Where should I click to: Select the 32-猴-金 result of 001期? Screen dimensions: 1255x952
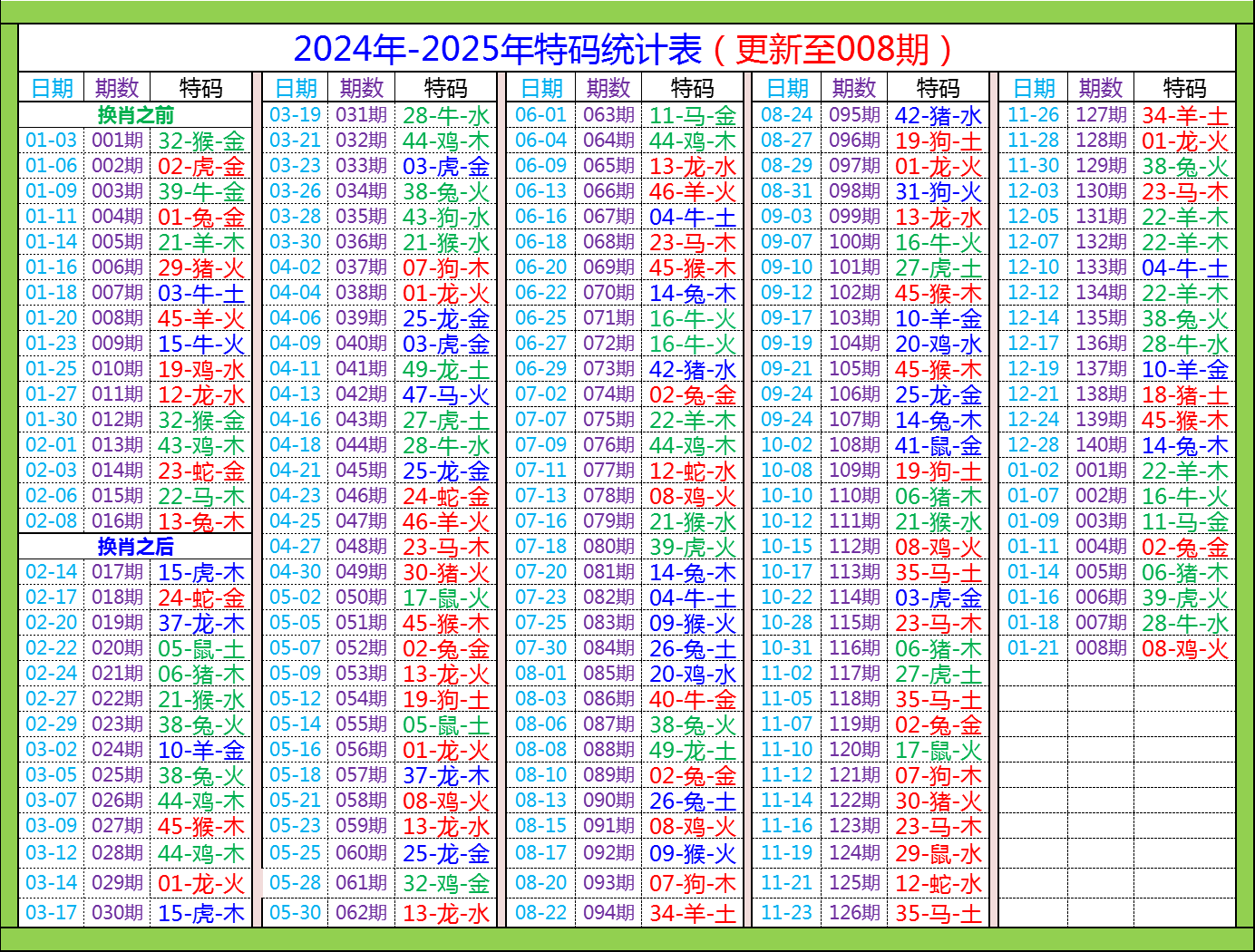(201, 141)
